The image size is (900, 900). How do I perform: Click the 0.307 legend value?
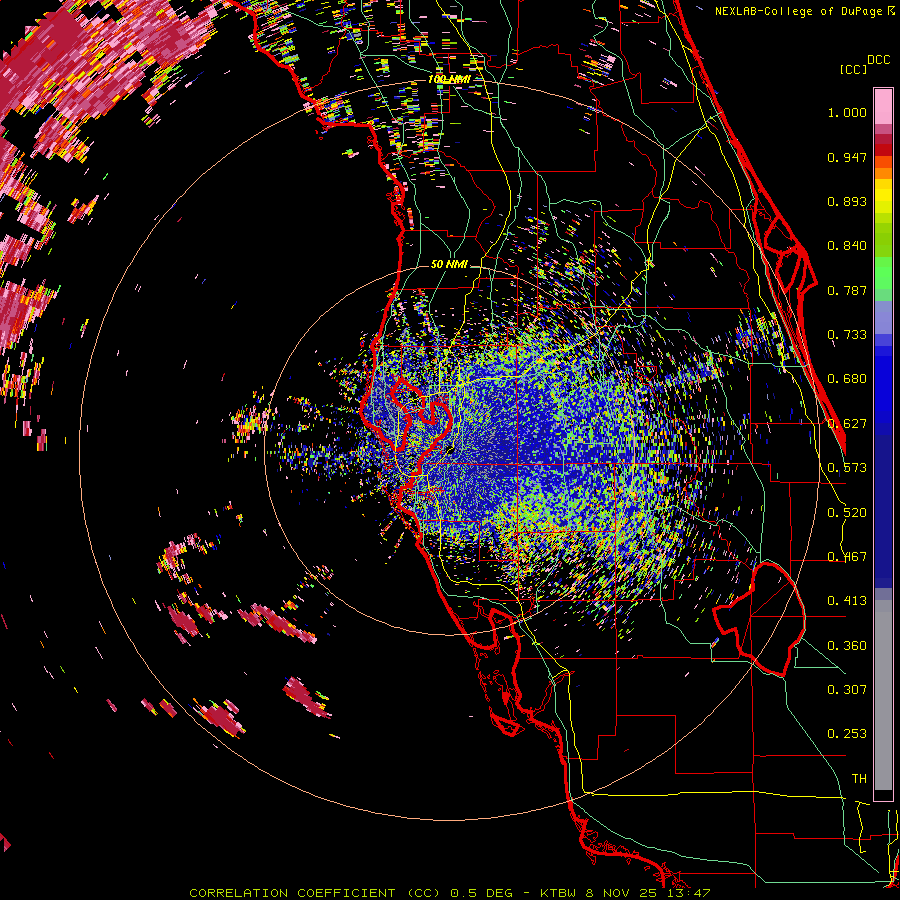click(847, 690)
